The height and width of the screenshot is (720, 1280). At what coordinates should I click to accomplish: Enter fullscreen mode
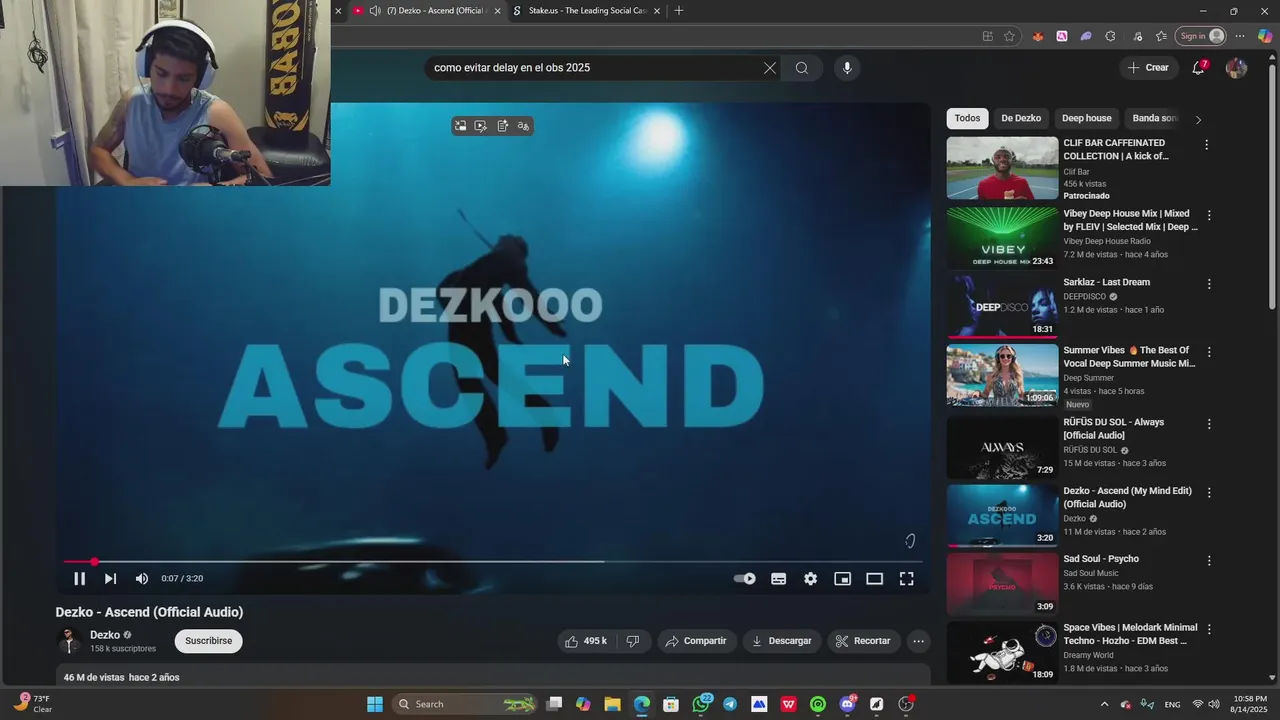coord(906,578)
